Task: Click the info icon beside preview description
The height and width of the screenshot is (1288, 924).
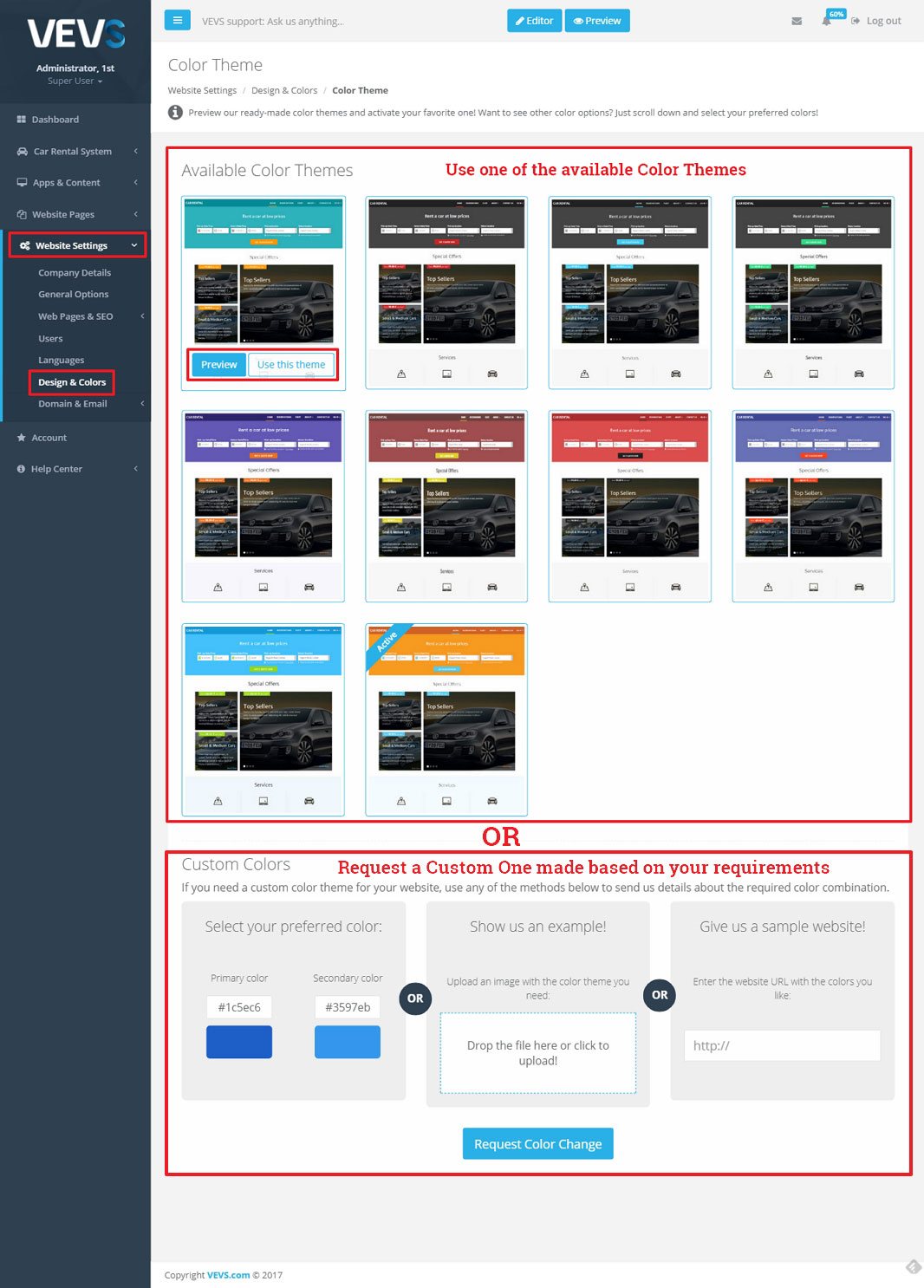Action: pyautogui.click(x=175, y=113)
